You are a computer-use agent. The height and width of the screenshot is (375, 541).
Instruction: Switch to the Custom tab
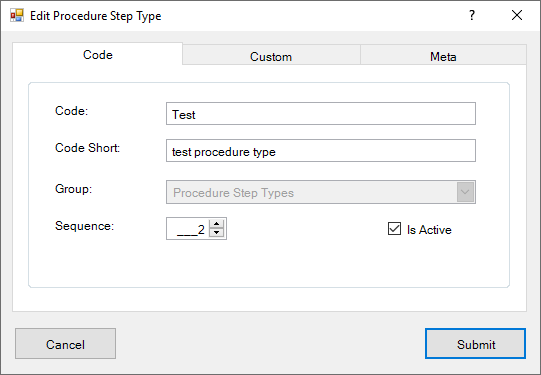pos(271,57)
